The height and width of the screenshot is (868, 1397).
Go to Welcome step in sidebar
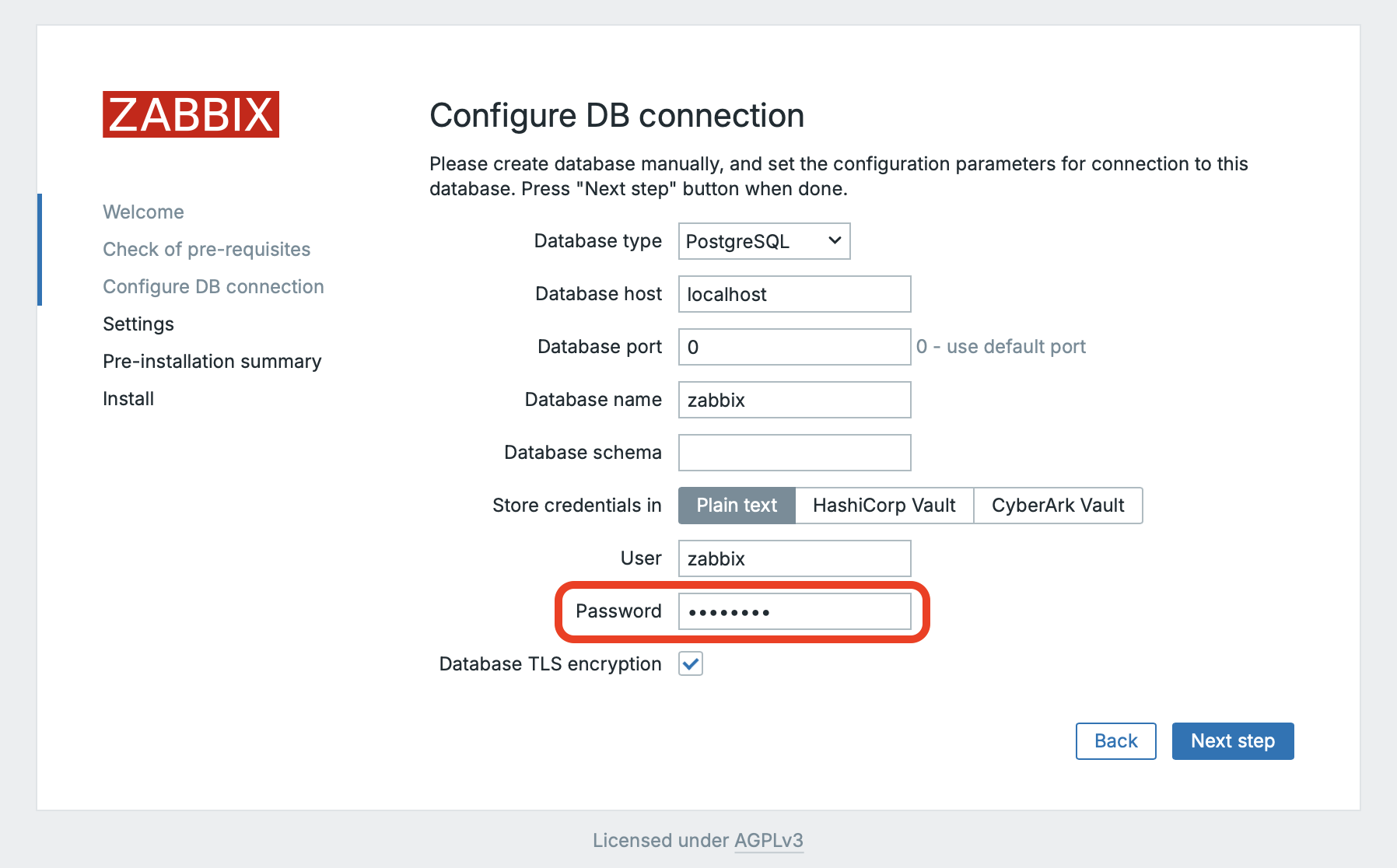[143, 212]
